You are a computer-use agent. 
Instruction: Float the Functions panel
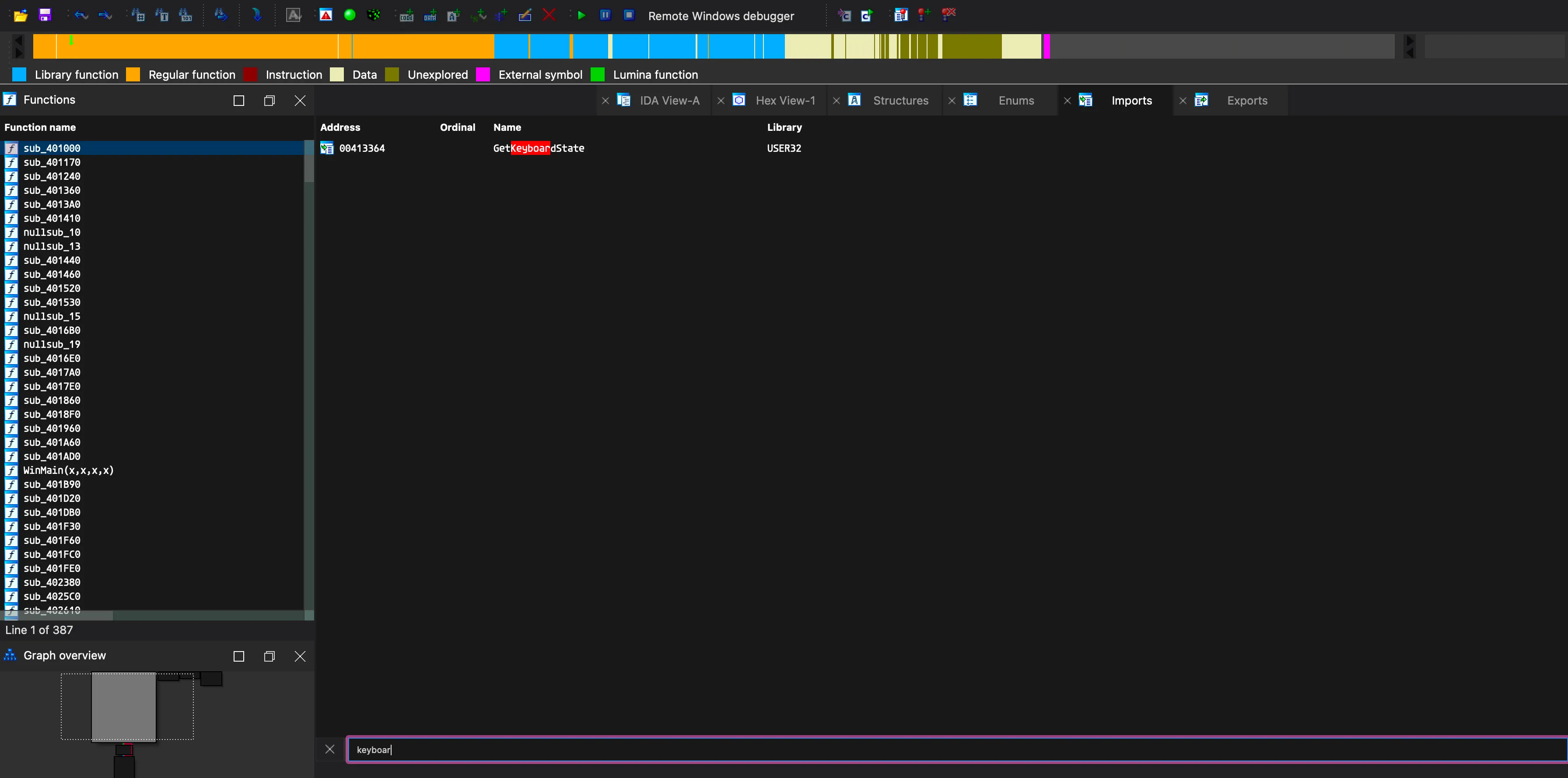(269, 101)
